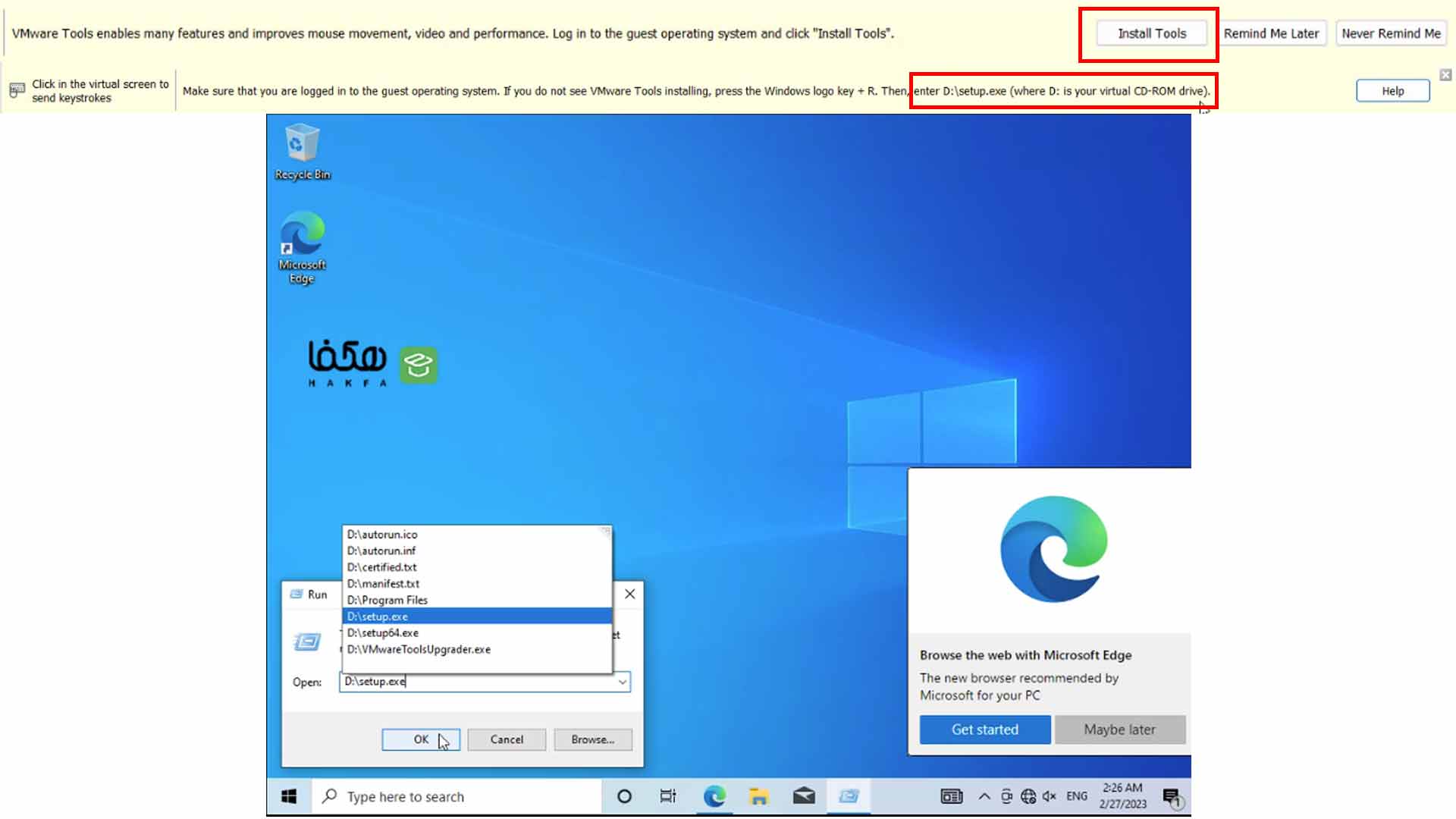Open News and interests tray icon
The image size is (1456, 819).
(951, 796)
